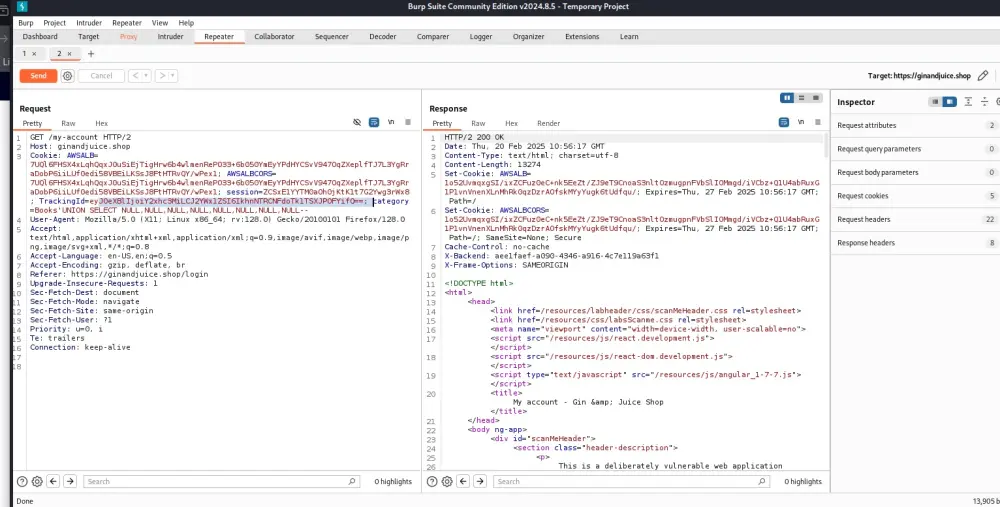This screenshot has height=507, width=1000.
Task: Click the hide-eye icon in the Request panel
Action: point(357,123)
